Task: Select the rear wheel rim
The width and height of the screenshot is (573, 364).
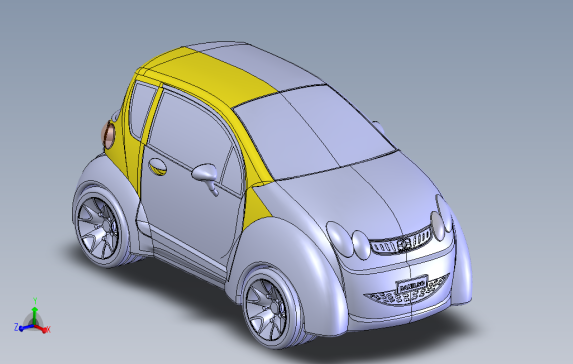Action: click(x=98, y=228)
